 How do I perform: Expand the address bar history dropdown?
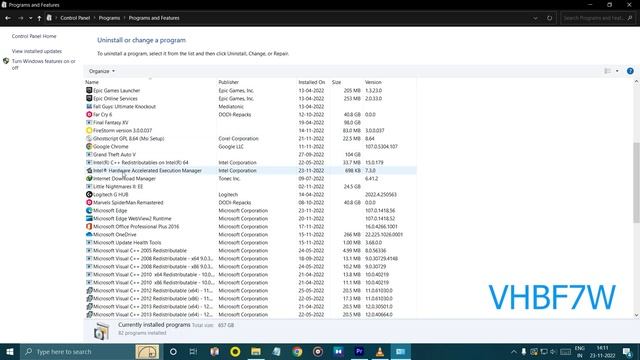(x=535, y=18)
